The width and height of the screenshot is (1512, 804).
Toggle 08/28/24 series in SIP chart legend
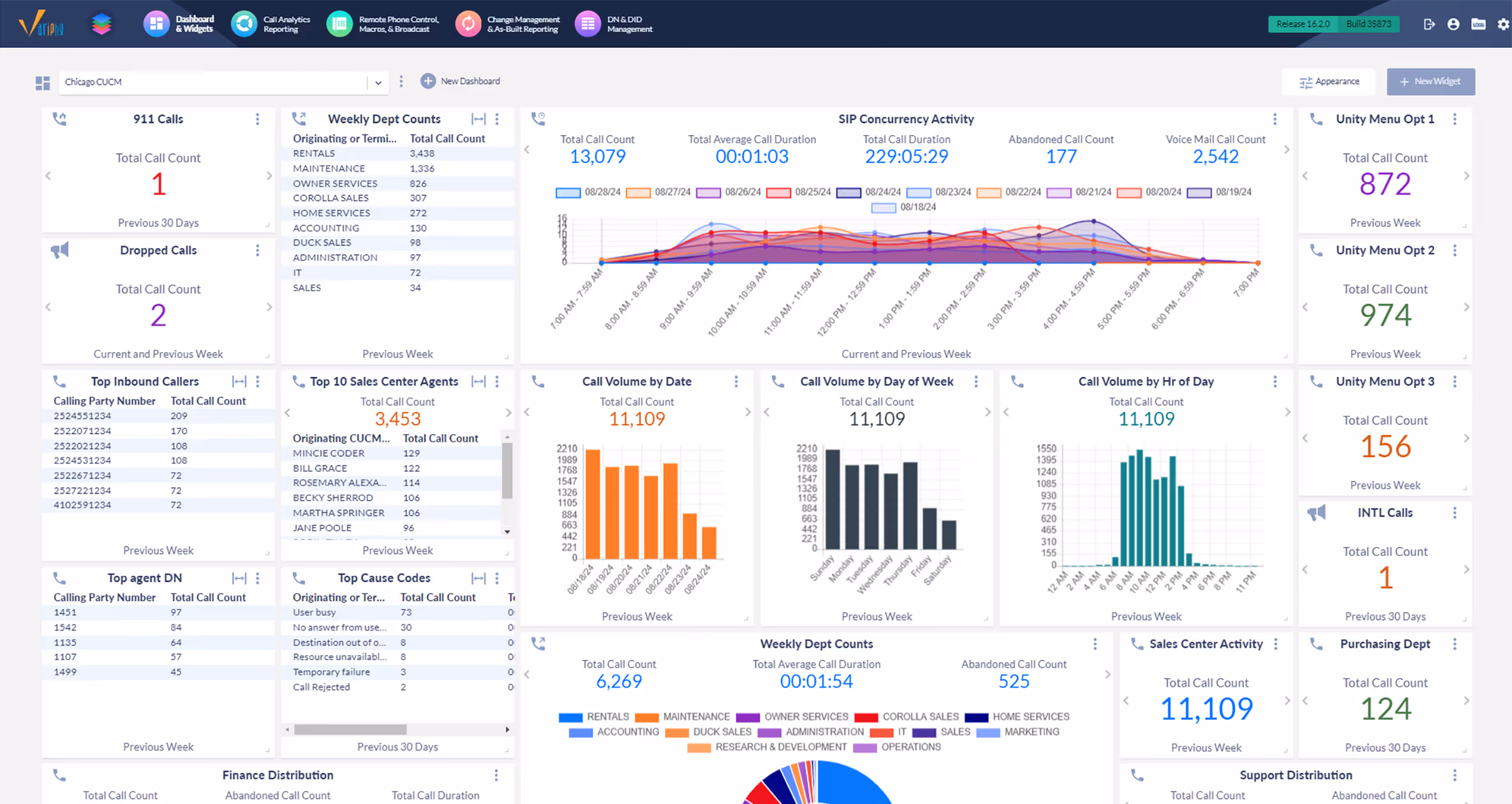(568, 192)
